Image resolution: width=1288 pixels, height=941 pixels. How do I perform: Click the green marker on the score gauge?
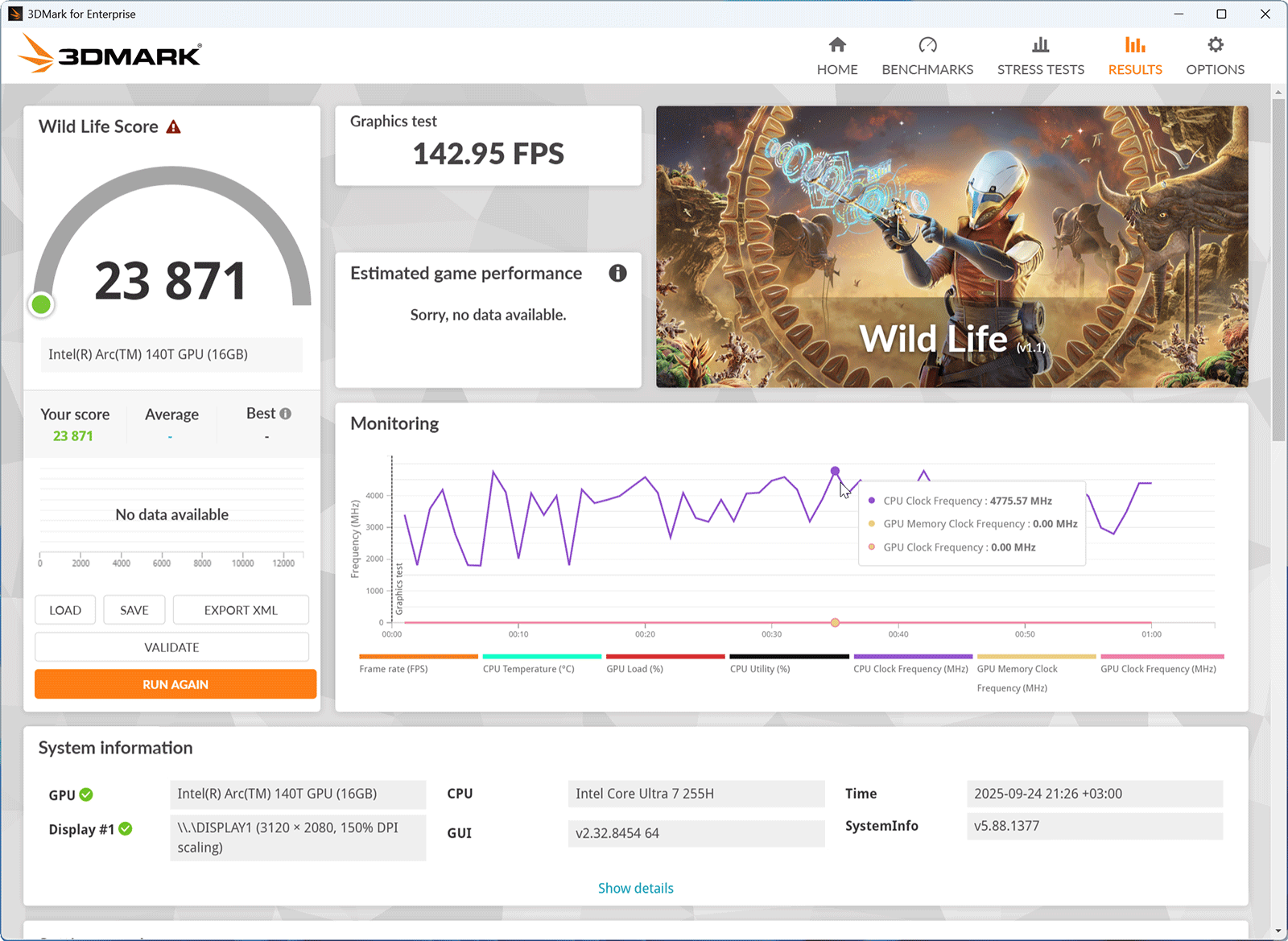coord(41,304)
